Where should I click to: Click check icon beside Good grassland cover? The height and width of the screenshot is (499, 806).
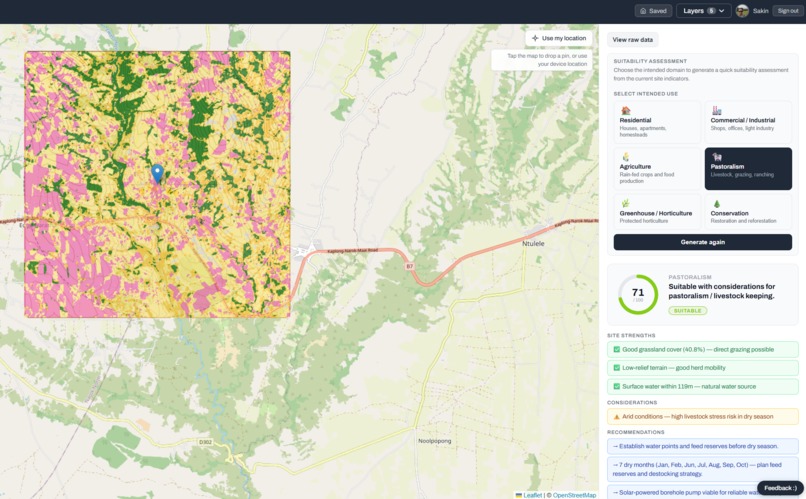(x=616, y=349)
